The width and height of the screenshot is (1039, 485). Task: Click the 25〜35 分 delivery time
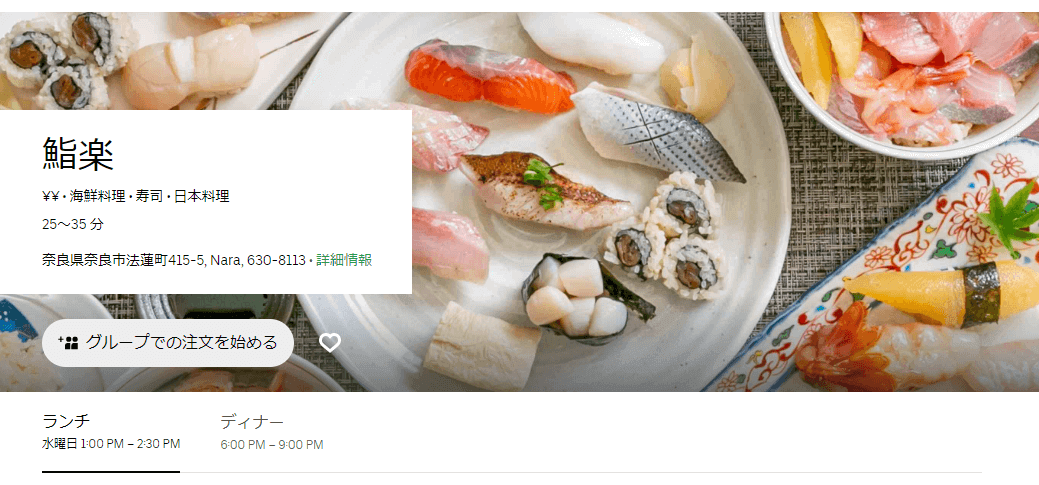pos(73,225)
